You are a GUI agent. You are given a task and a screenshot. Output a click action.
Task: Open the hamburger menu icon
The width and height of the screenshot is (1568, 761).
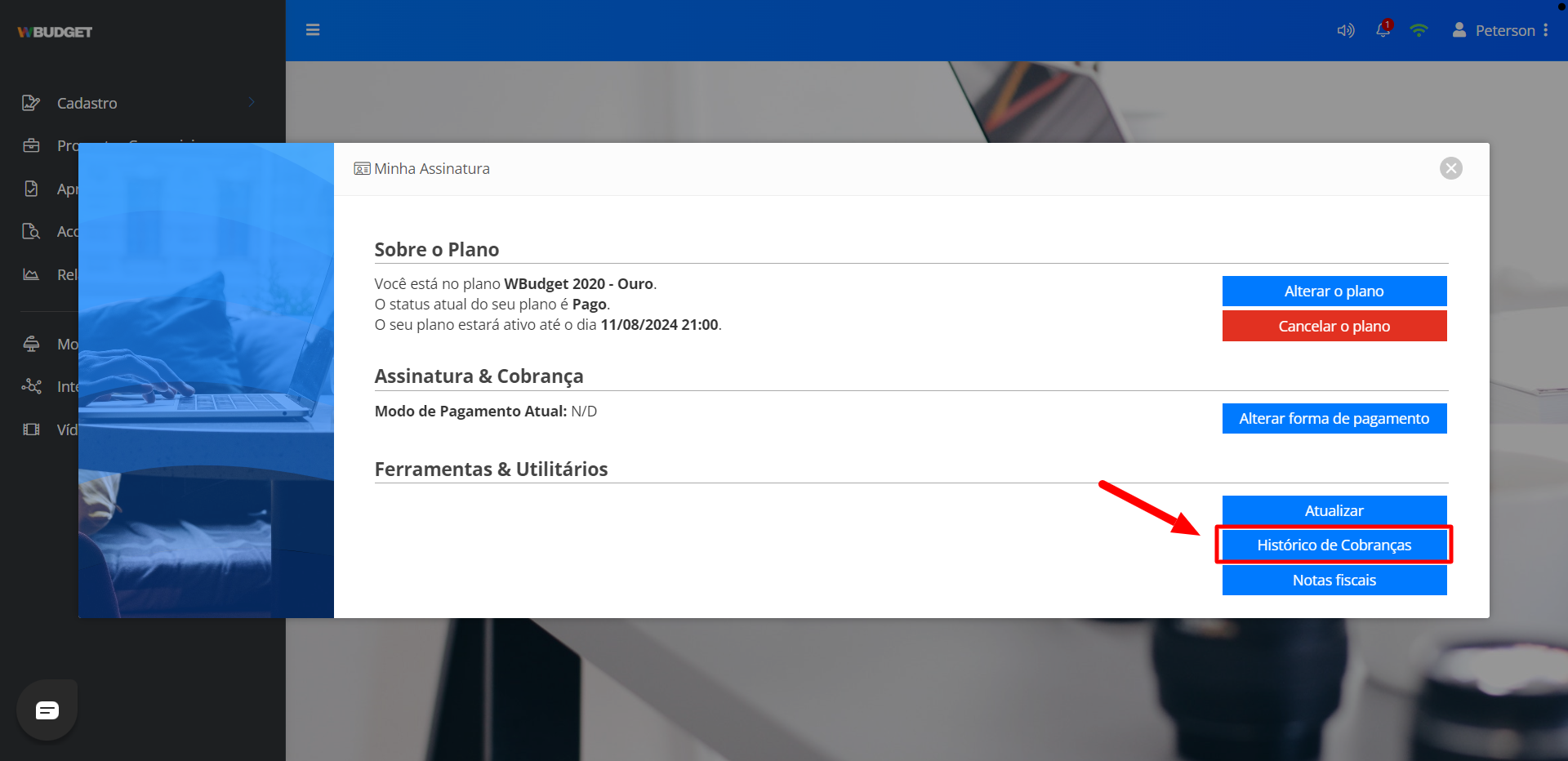click(x=313, y=30)
